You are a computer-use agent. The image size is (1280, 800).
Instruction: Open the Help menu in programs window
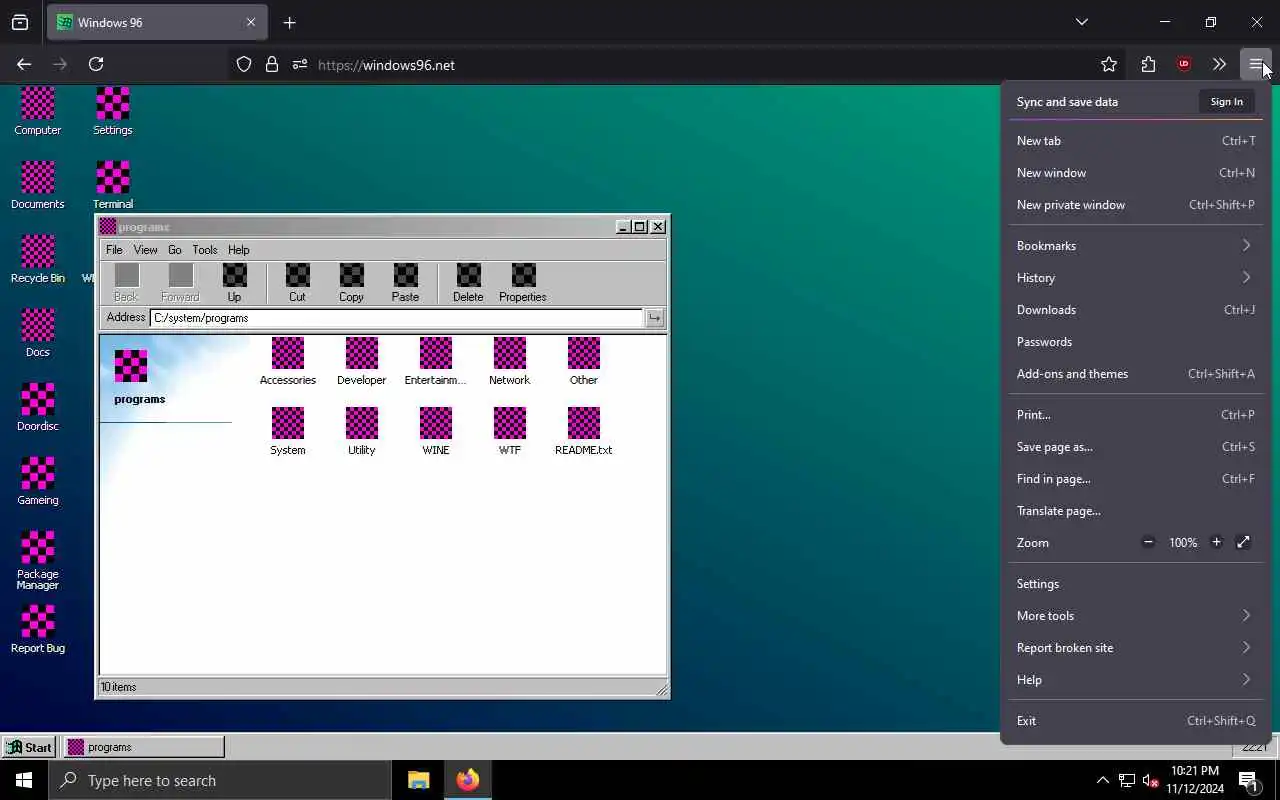pos(238,250)
